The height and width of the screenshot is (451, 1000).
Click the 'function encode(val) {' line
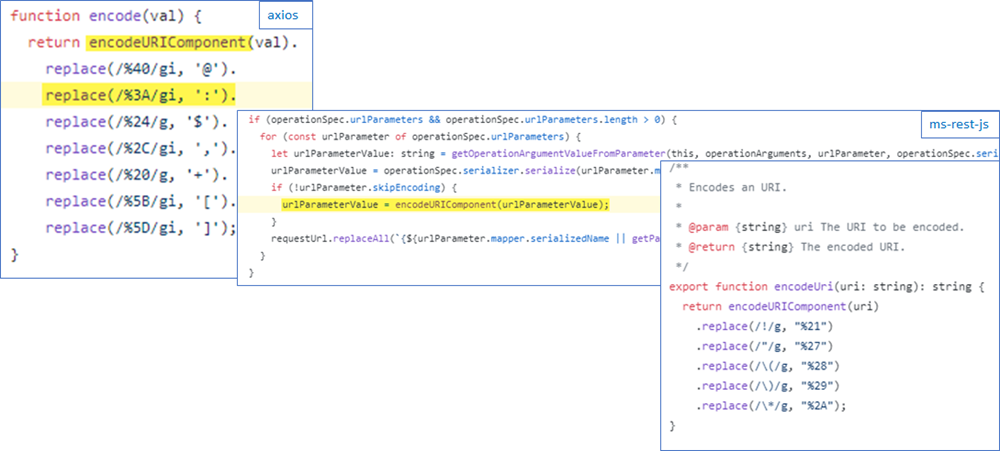[x=106, y=17]
